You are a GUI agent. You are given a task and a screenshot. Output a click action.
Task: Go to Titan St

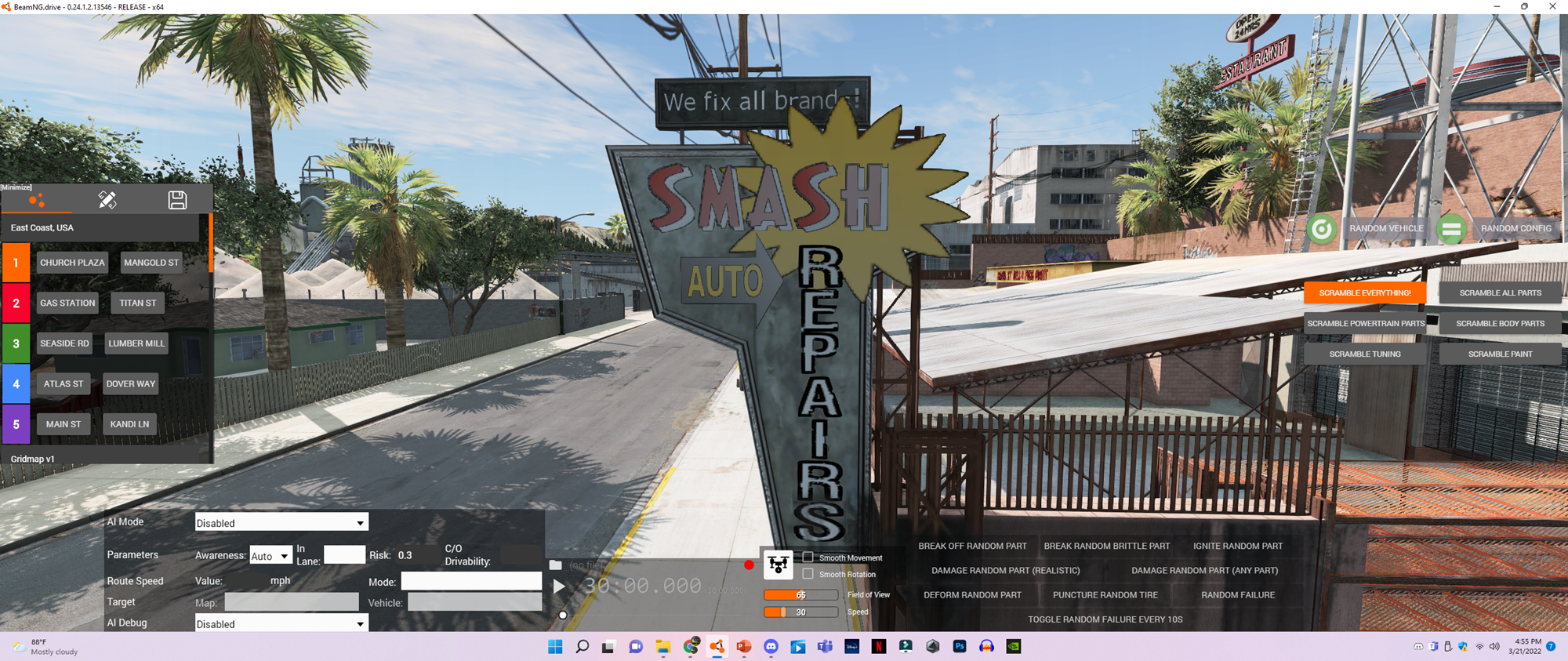[x=138, y=303]
